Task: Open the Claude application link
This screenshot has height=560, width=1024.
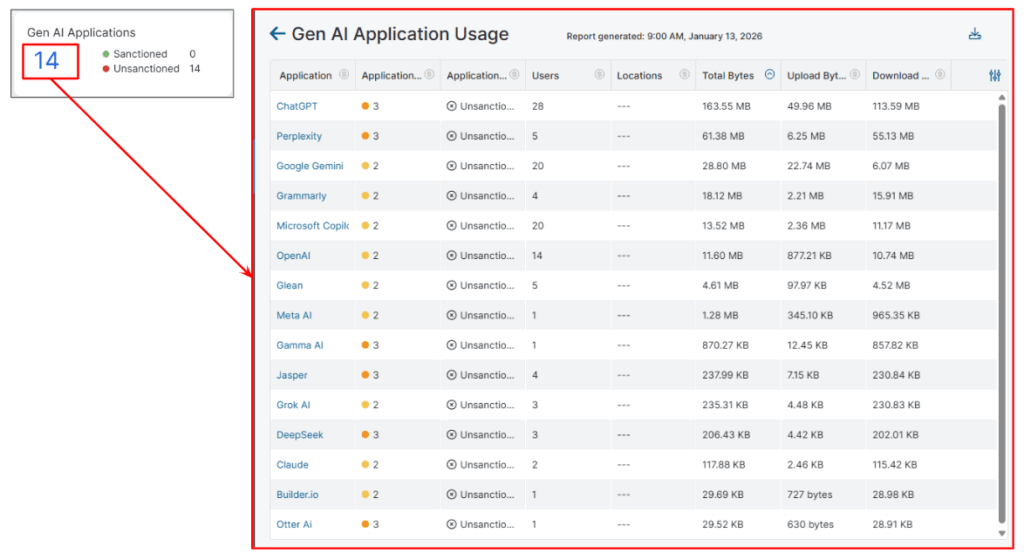Action: 292,465
